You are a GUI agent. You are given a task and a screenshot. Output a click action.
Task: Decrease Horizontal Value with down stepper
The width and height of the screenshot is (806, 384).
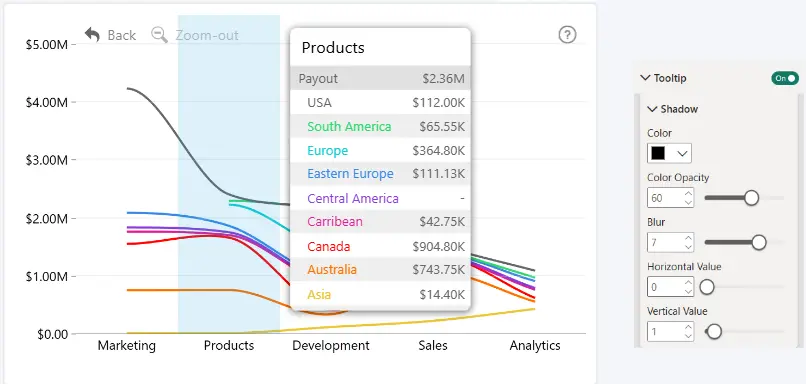coord(688,291)
